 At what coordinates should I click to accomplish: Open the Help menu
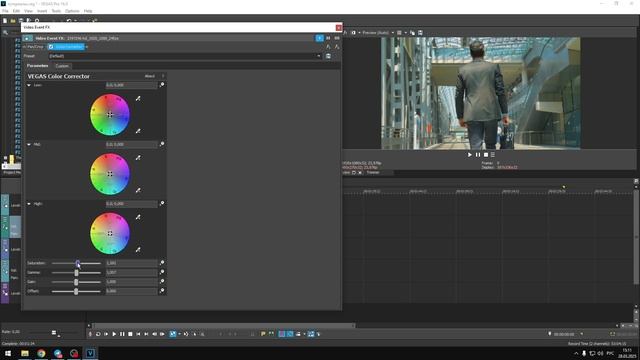click(x=88, y=11)
